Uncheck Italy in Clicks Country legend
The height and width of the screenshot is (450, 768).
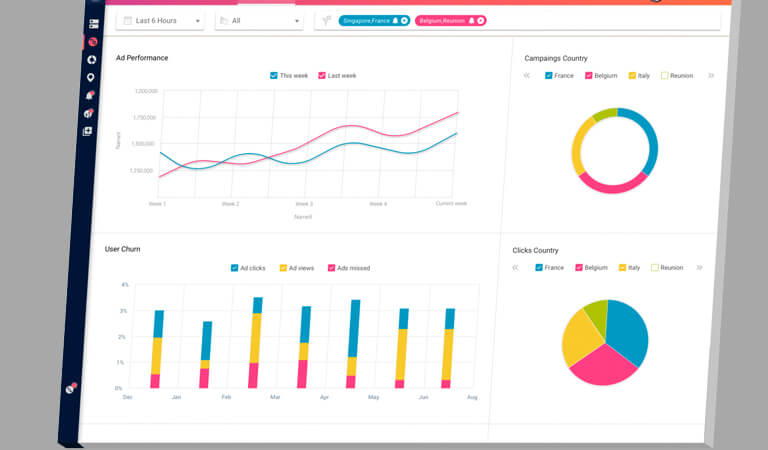coord(622,267)
